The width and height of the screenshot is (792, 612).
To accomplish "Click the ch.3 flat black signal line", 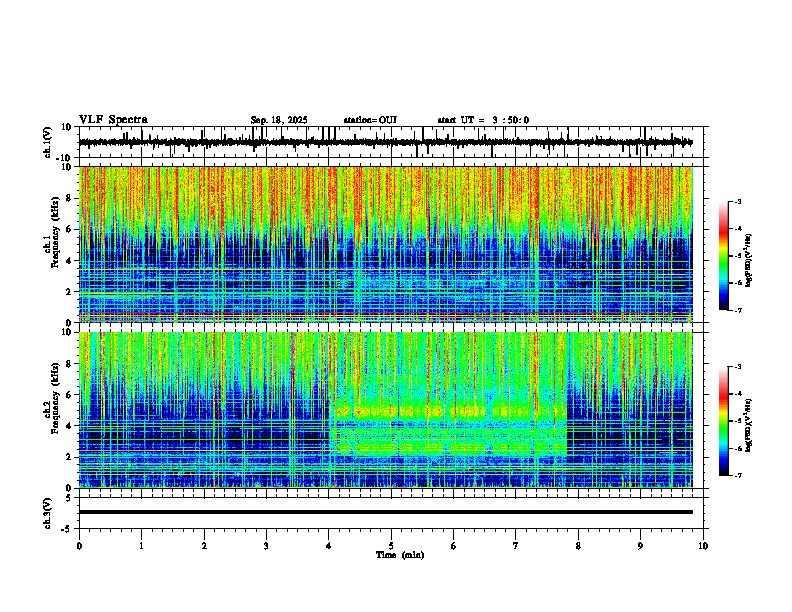I will click(x=386, y=512).
